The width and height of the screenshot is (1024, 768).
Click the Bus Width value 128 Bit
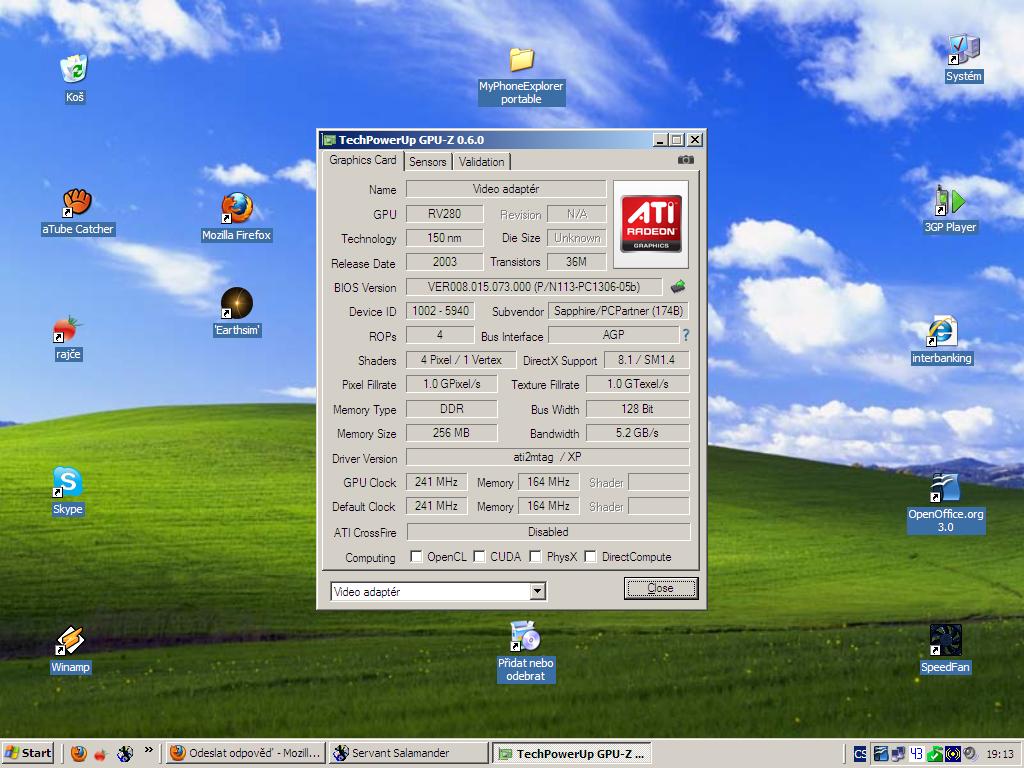point(637,409)
